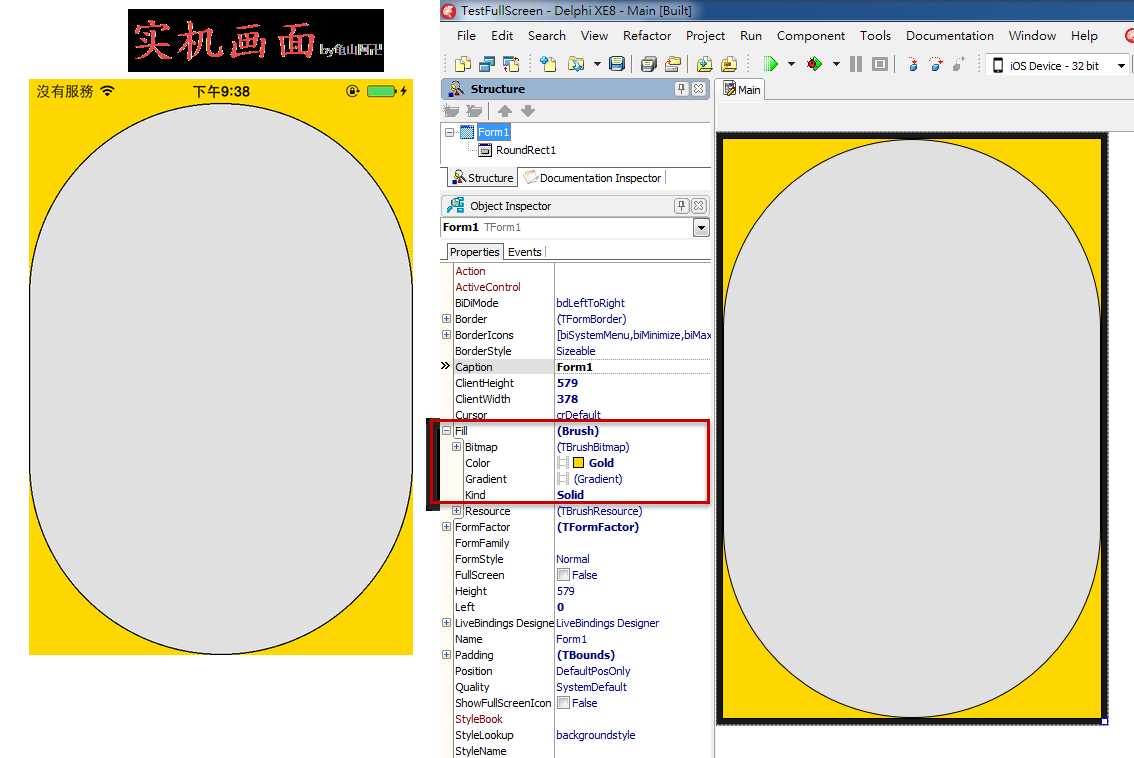
Task: Expand the Resource sub-property
Action: [456, 510]
